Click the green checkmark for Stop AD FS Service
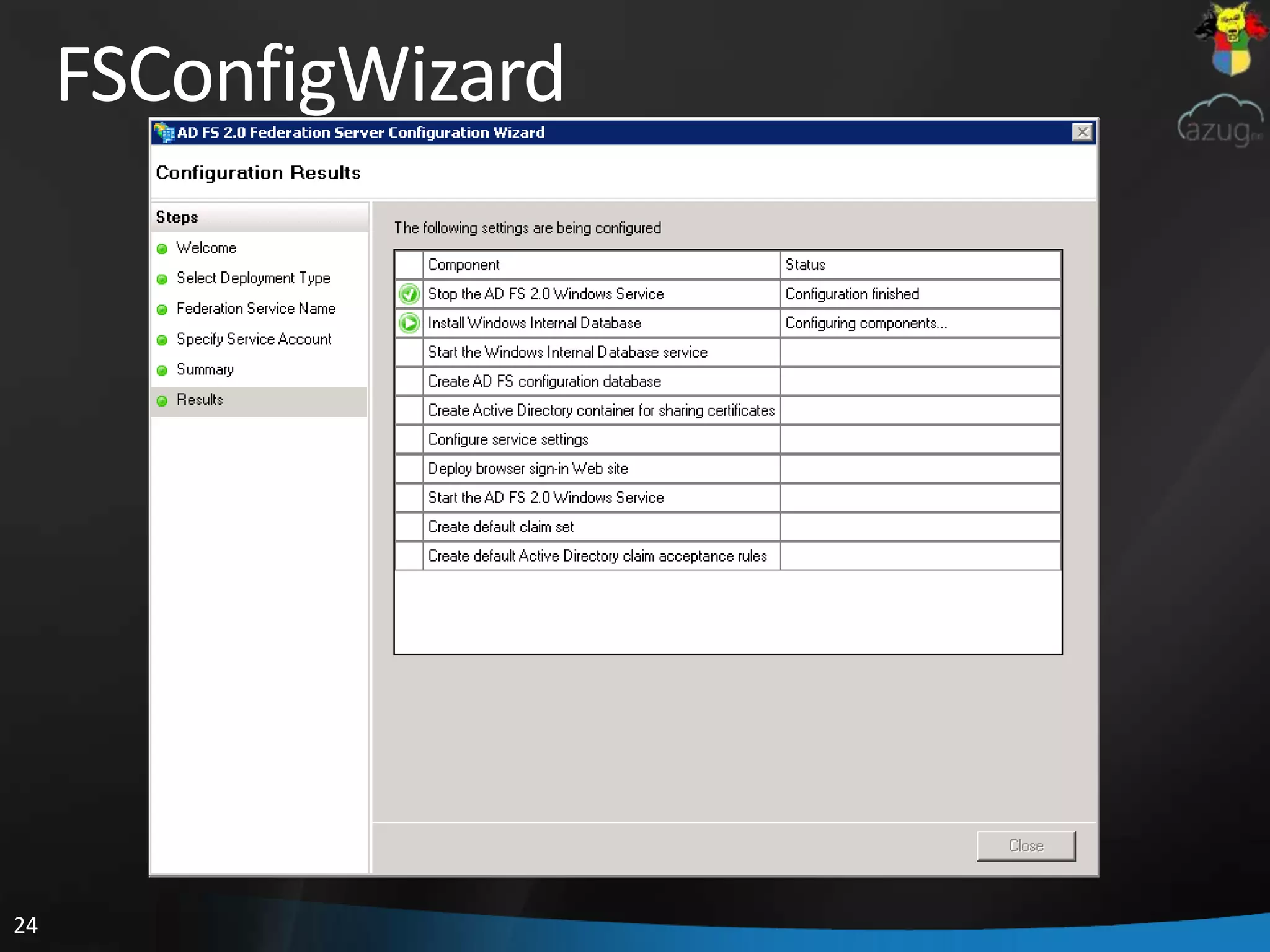The height and width of the screenshot is (952, 1270). pyautogui.click(x=409, y=294)
